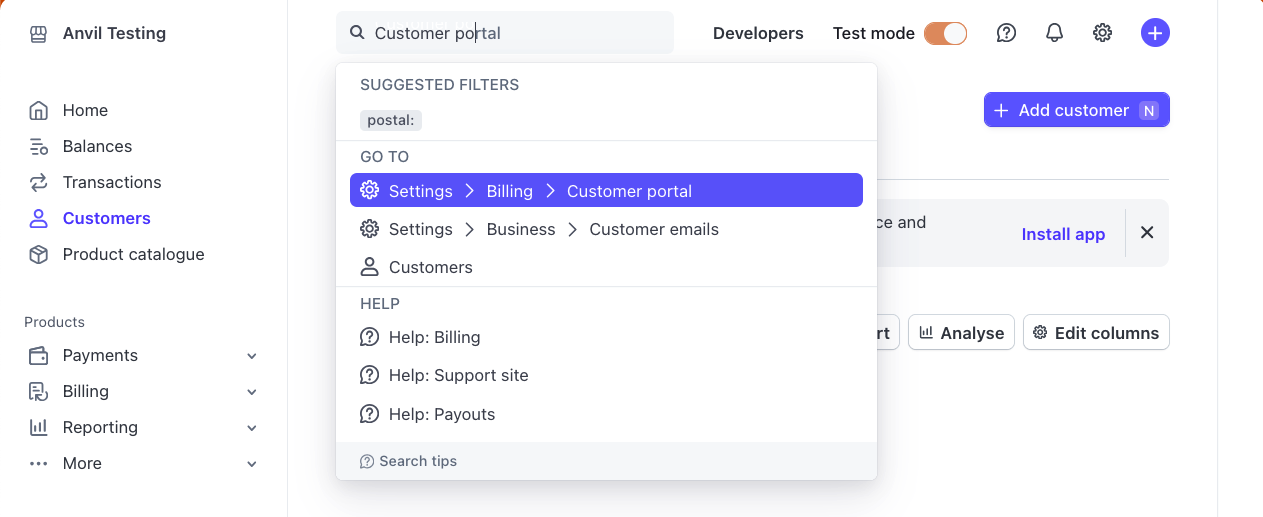Click the Home icon in sidebar
The height and width of the screenshot is (517, 1263).
pyautogui.click(x=38, y=110)
